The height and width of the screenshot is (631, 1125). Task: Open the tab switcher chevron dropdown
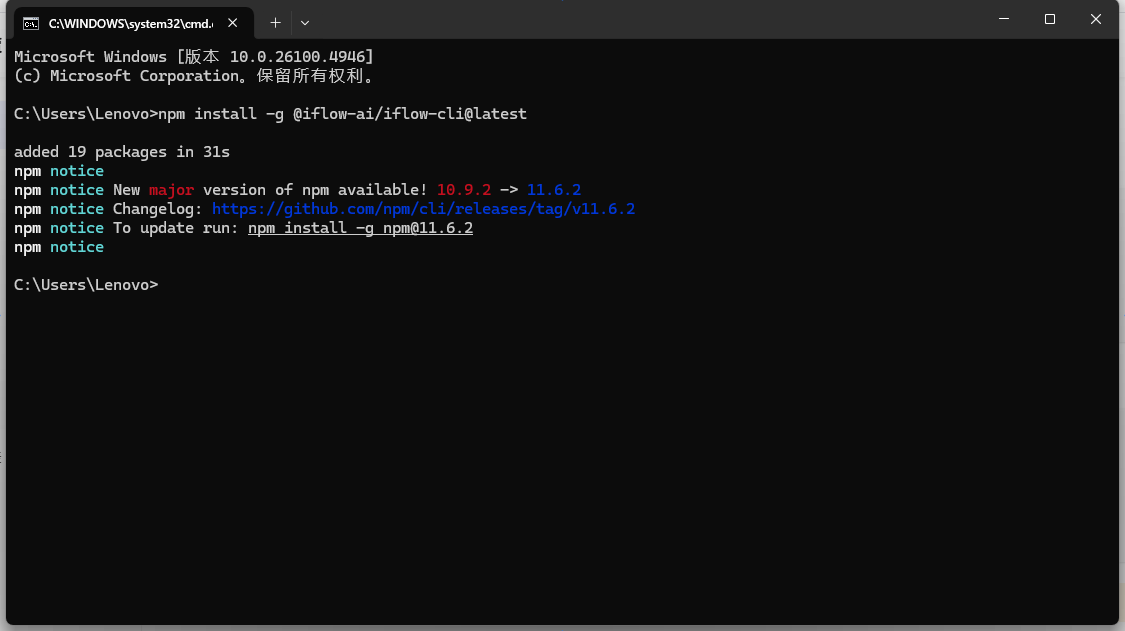(x=304, y=22)
